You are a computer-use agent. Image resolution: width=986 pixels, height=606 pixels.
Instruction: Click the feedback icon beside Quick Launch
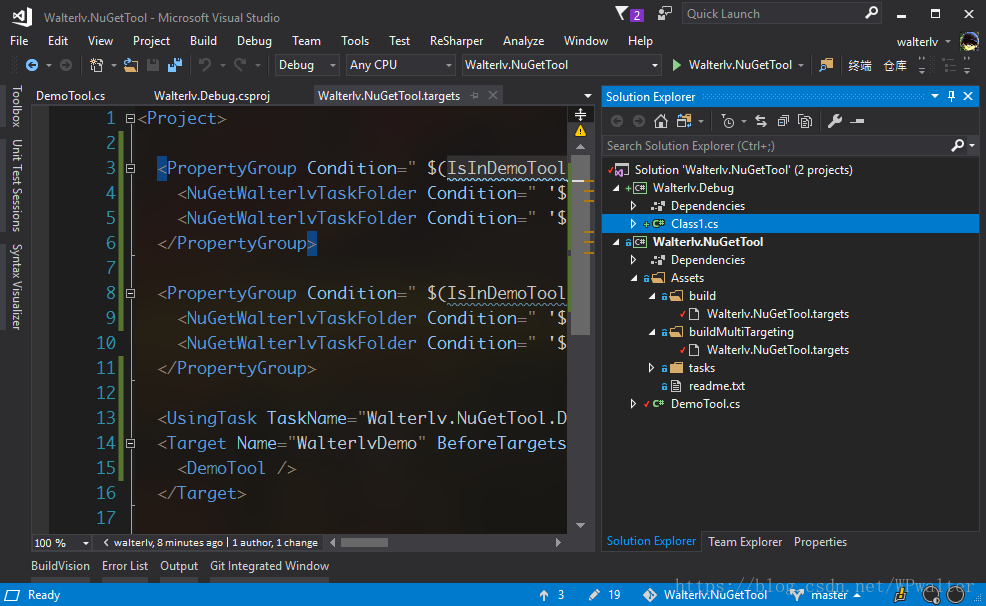665,13
